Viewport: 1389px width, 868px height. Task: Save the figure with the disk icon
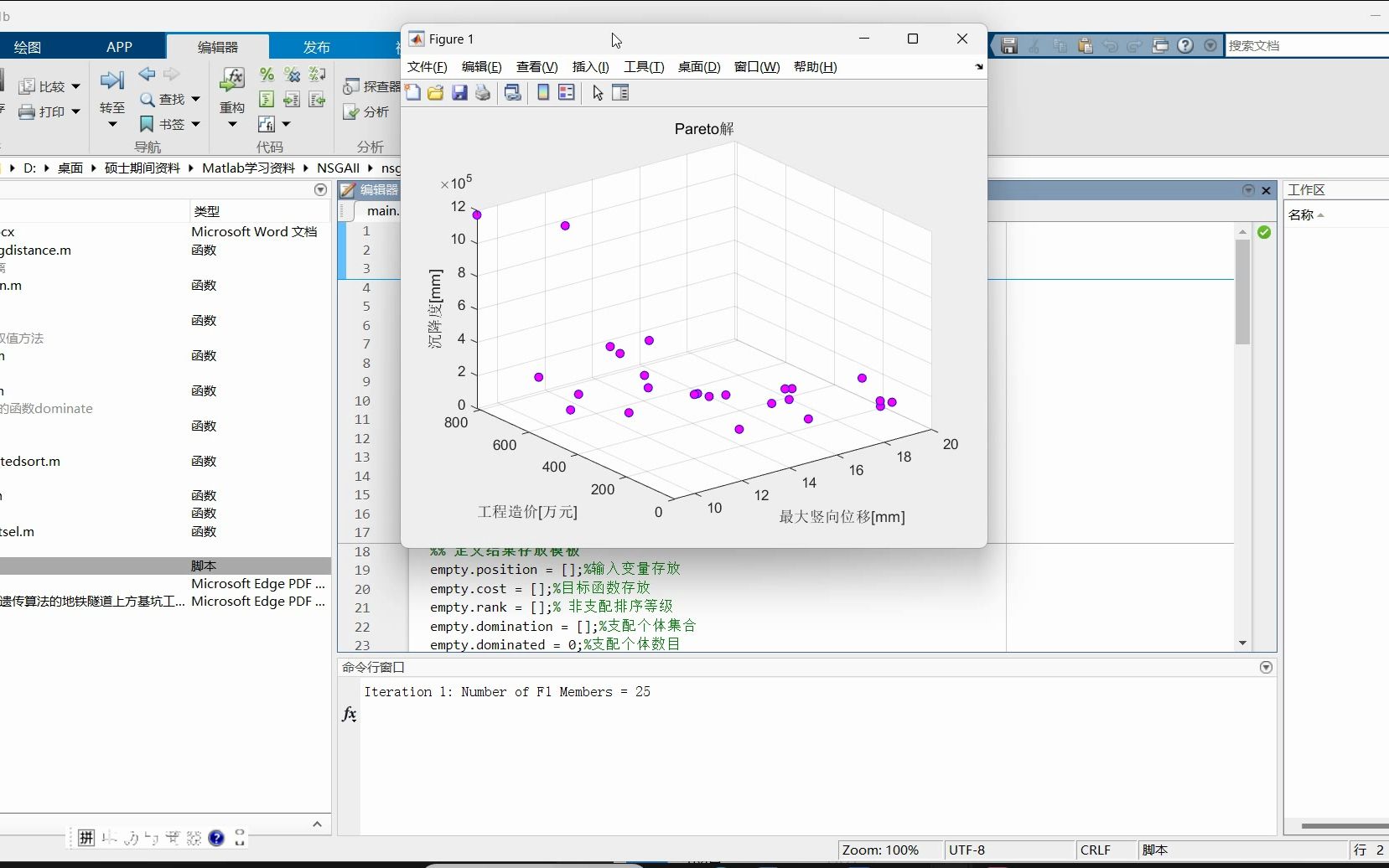point(459,93)
